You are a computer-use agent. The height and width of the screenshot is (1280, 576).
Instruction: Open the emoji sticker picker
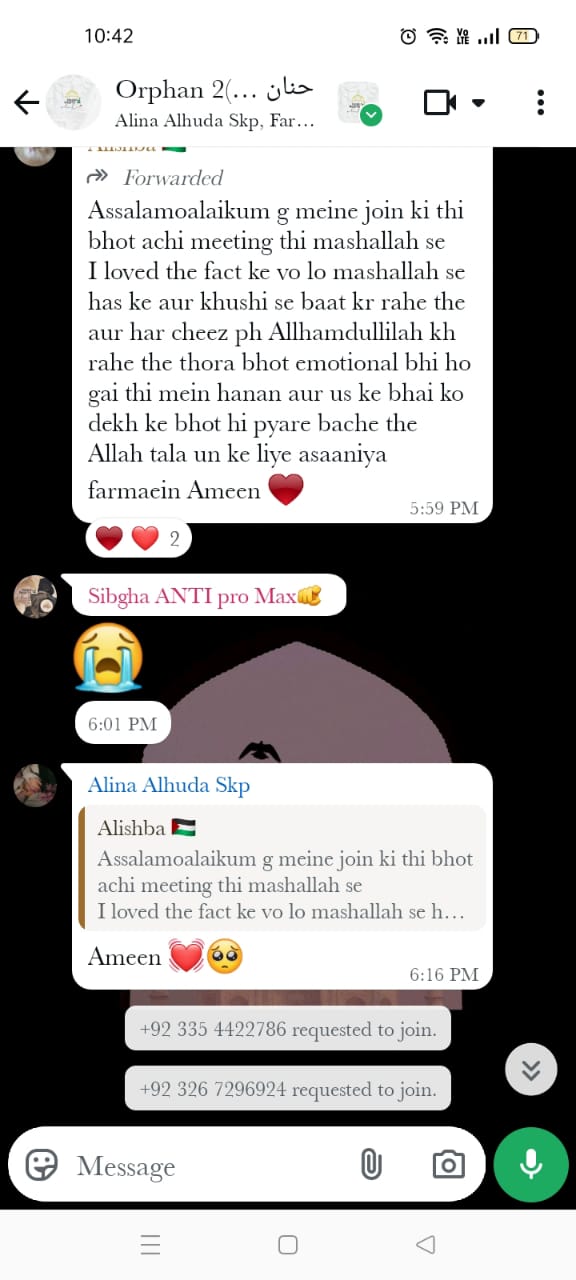[41, 1164]
